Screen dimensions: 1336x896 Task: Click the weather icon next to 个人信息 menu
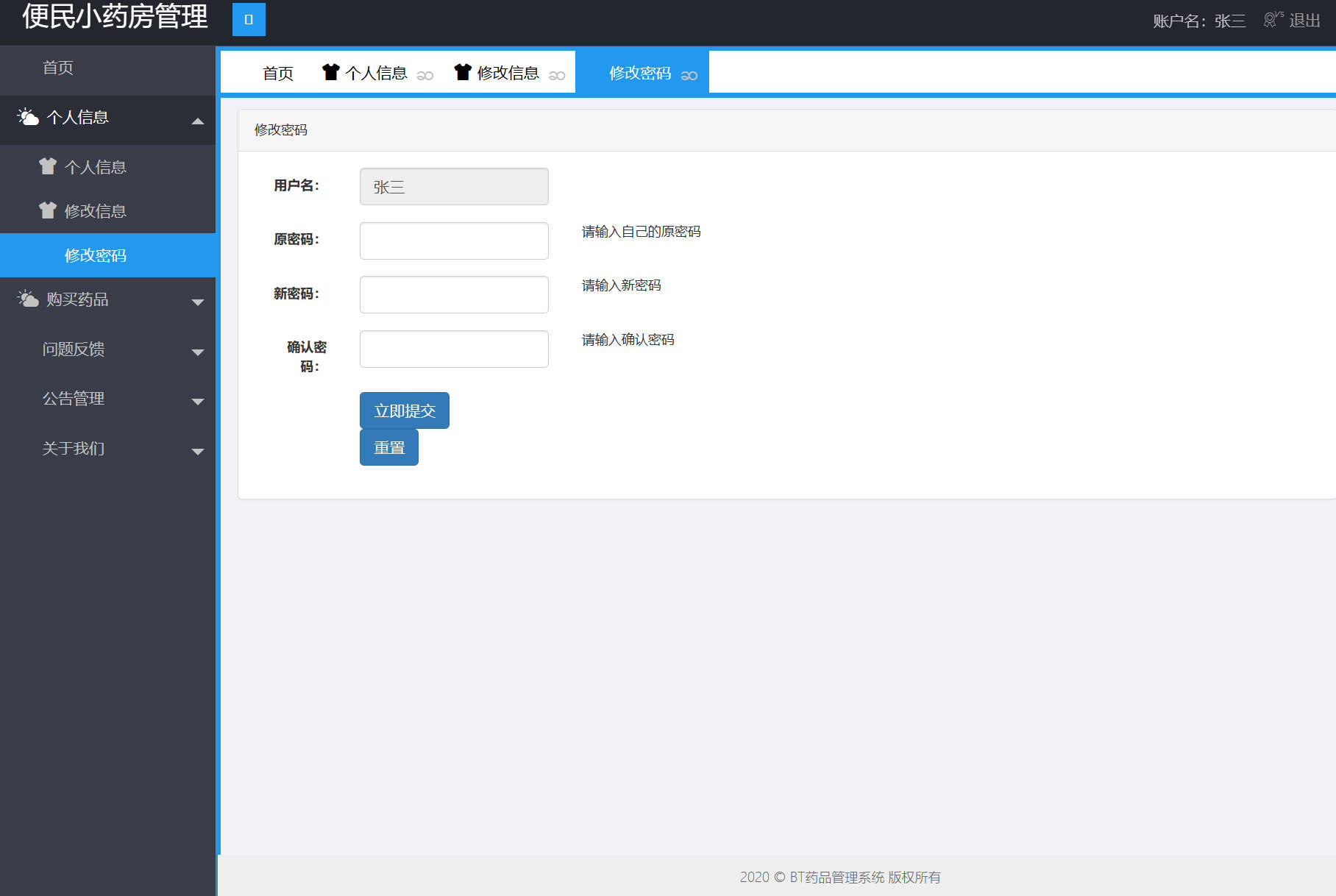click(x=27, y=116)
